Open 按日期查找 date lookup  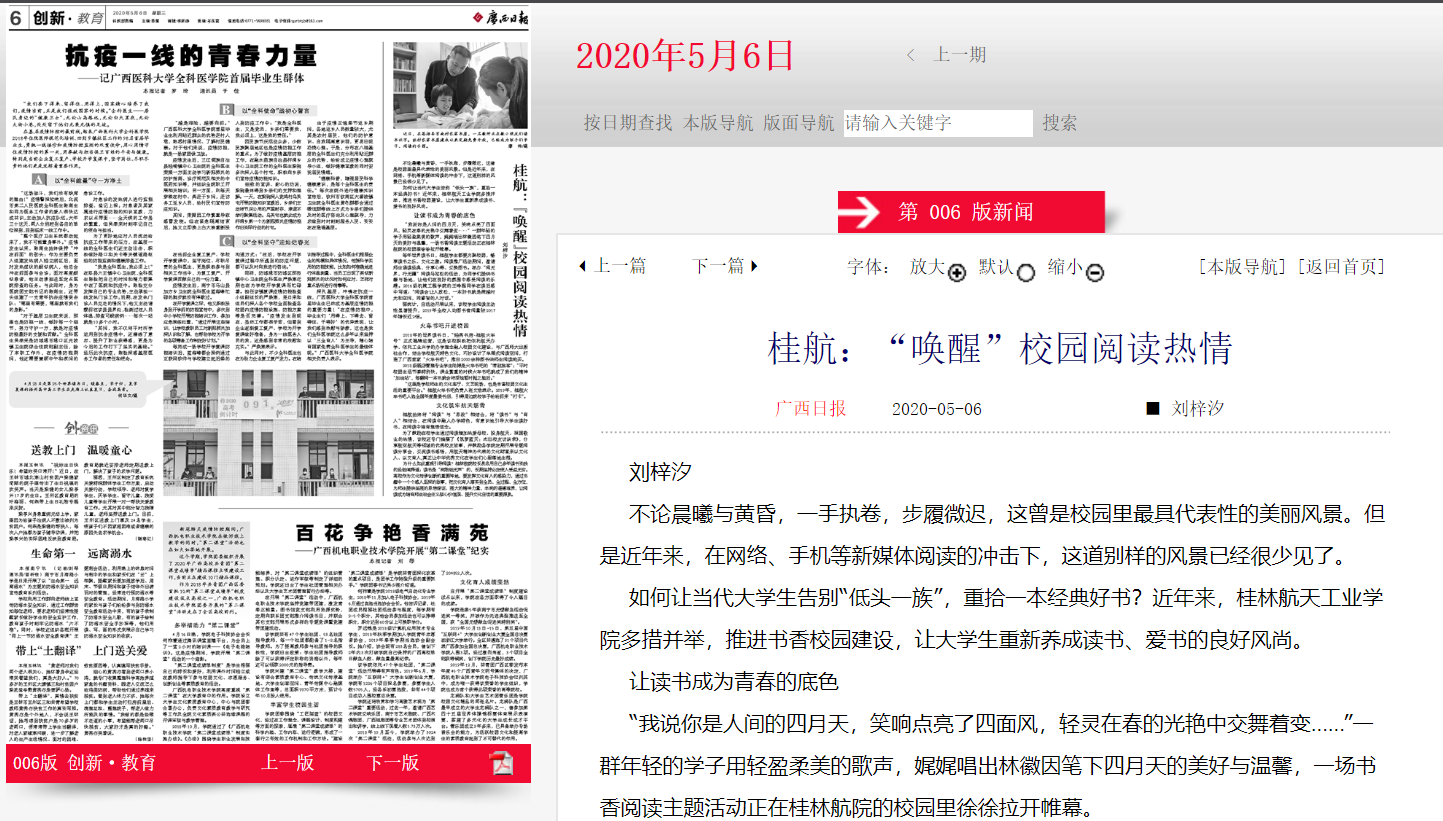click(x=628, y=123)
